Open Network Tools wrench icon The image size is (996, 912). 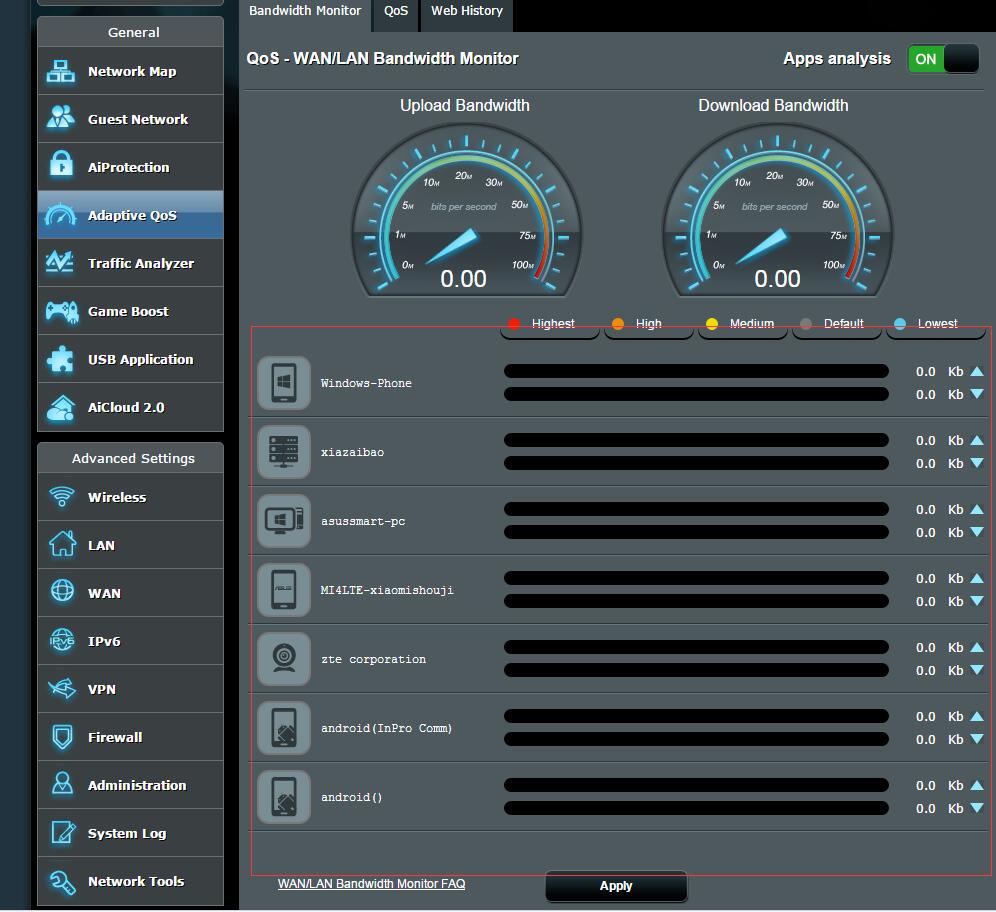coord(62,881)
